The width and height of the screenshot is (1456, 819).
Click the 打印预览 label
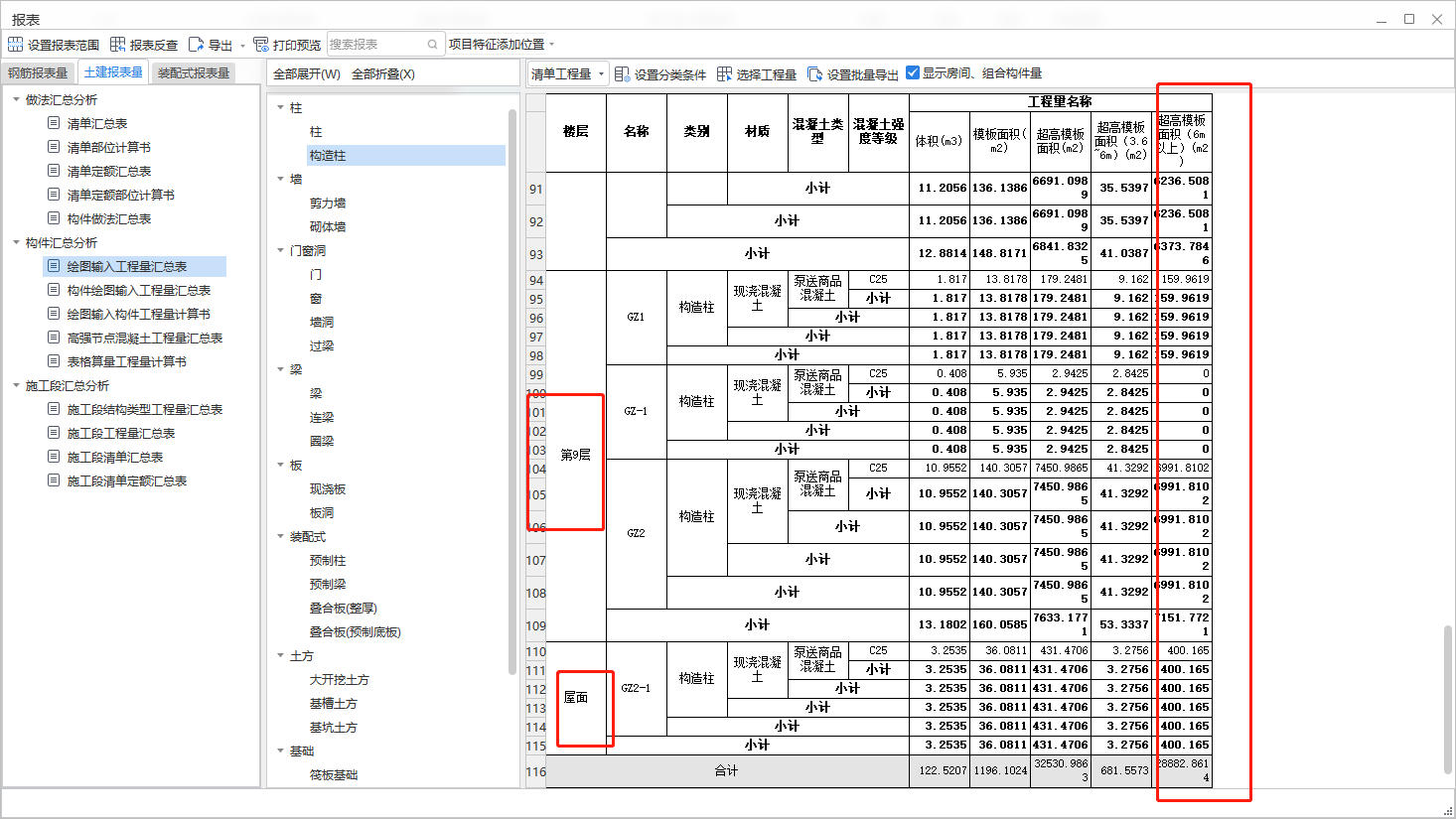pos(297,45)
